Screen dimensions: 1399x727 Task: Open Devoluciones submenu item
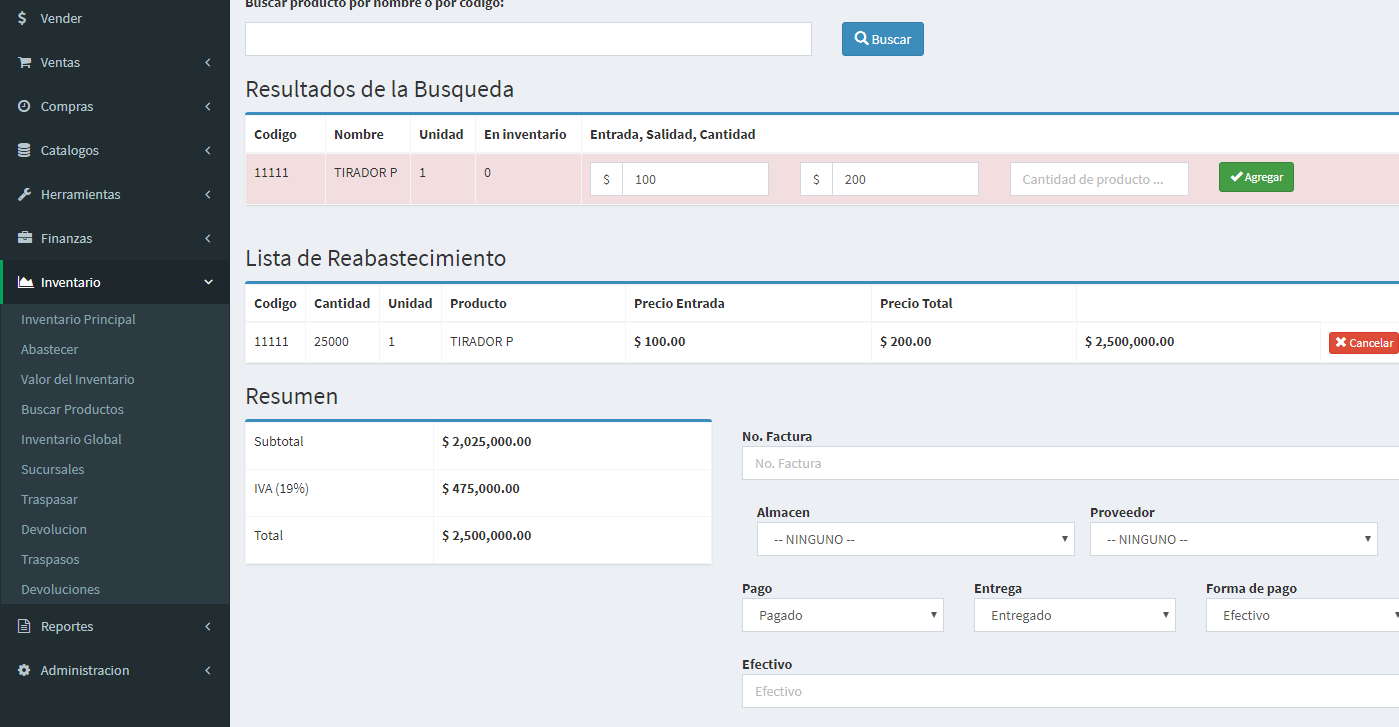pyautogui.click(x=60, y=589)
